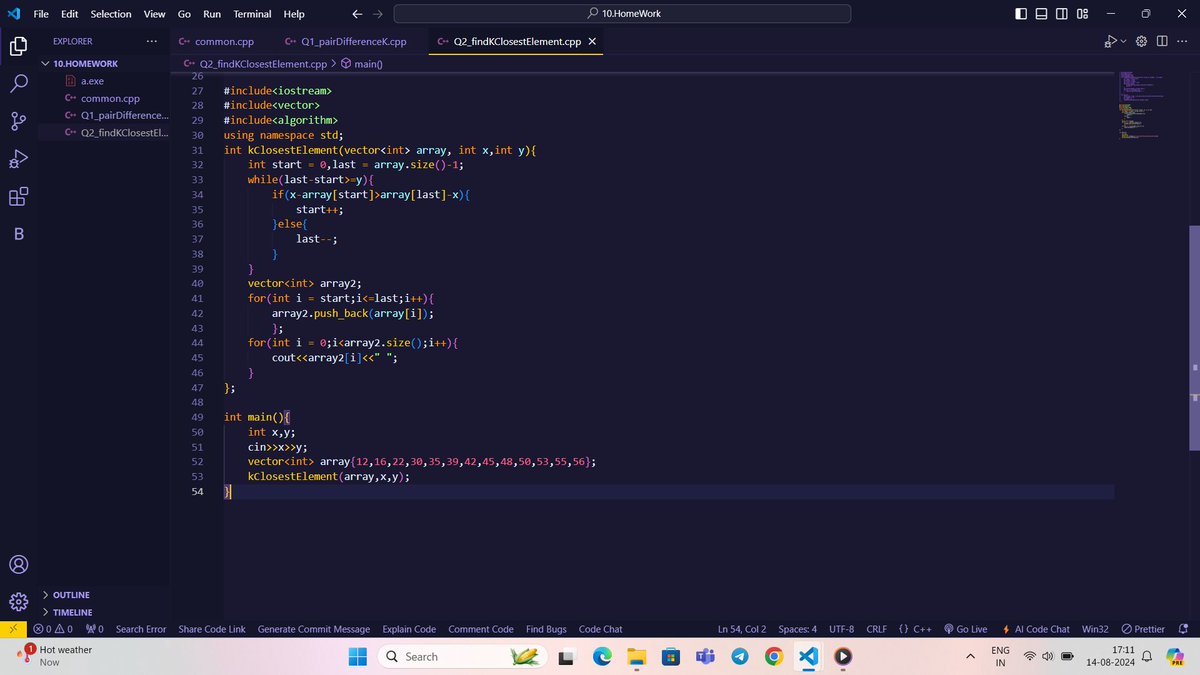The height and width of the screenshot is (675, 1200).
Task: Click the 10.HomeWork command center search box
Action: 622,14
